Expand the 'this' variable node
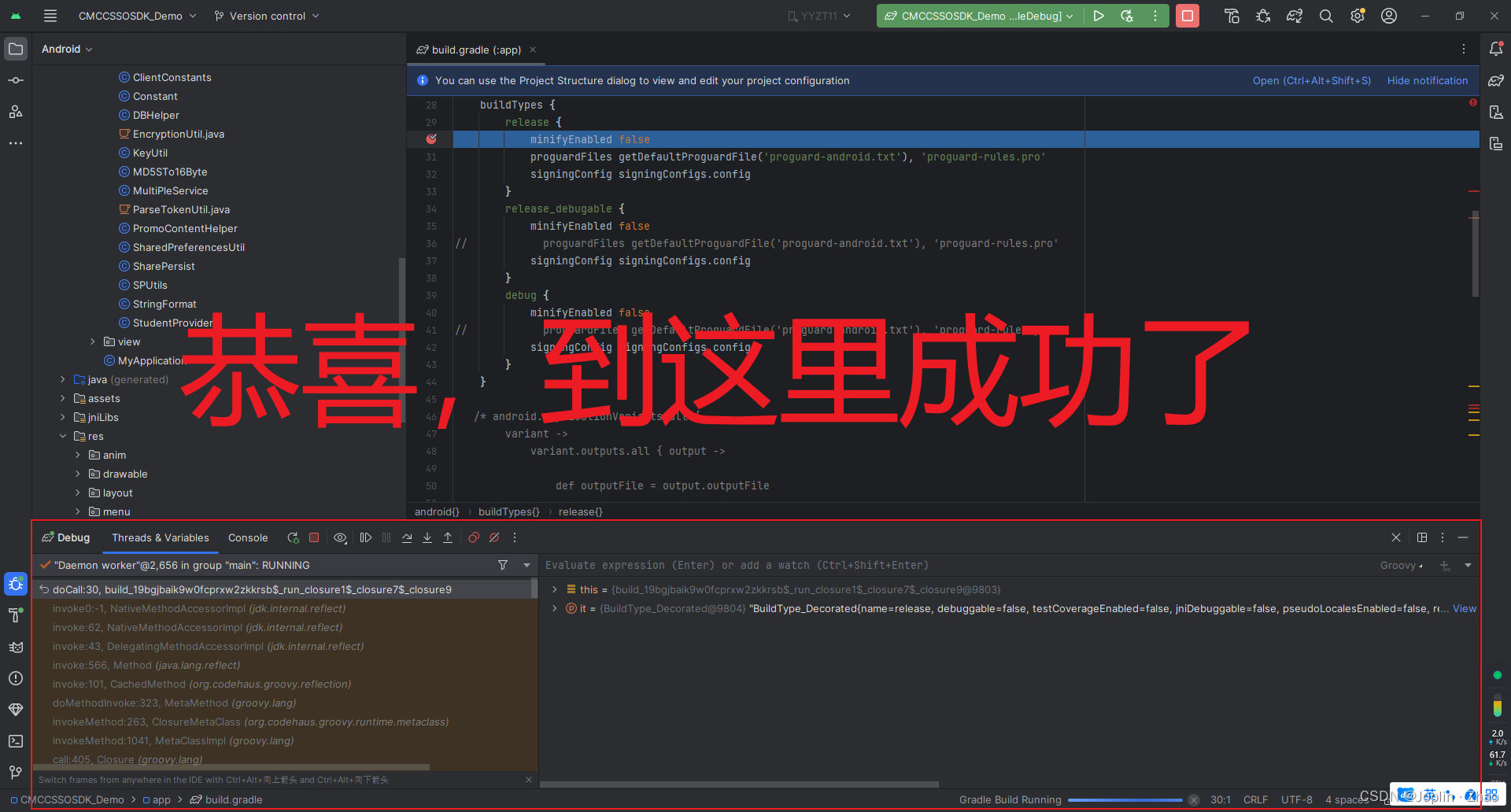This screenshot has width=1511, height=812. coord(556,589)
